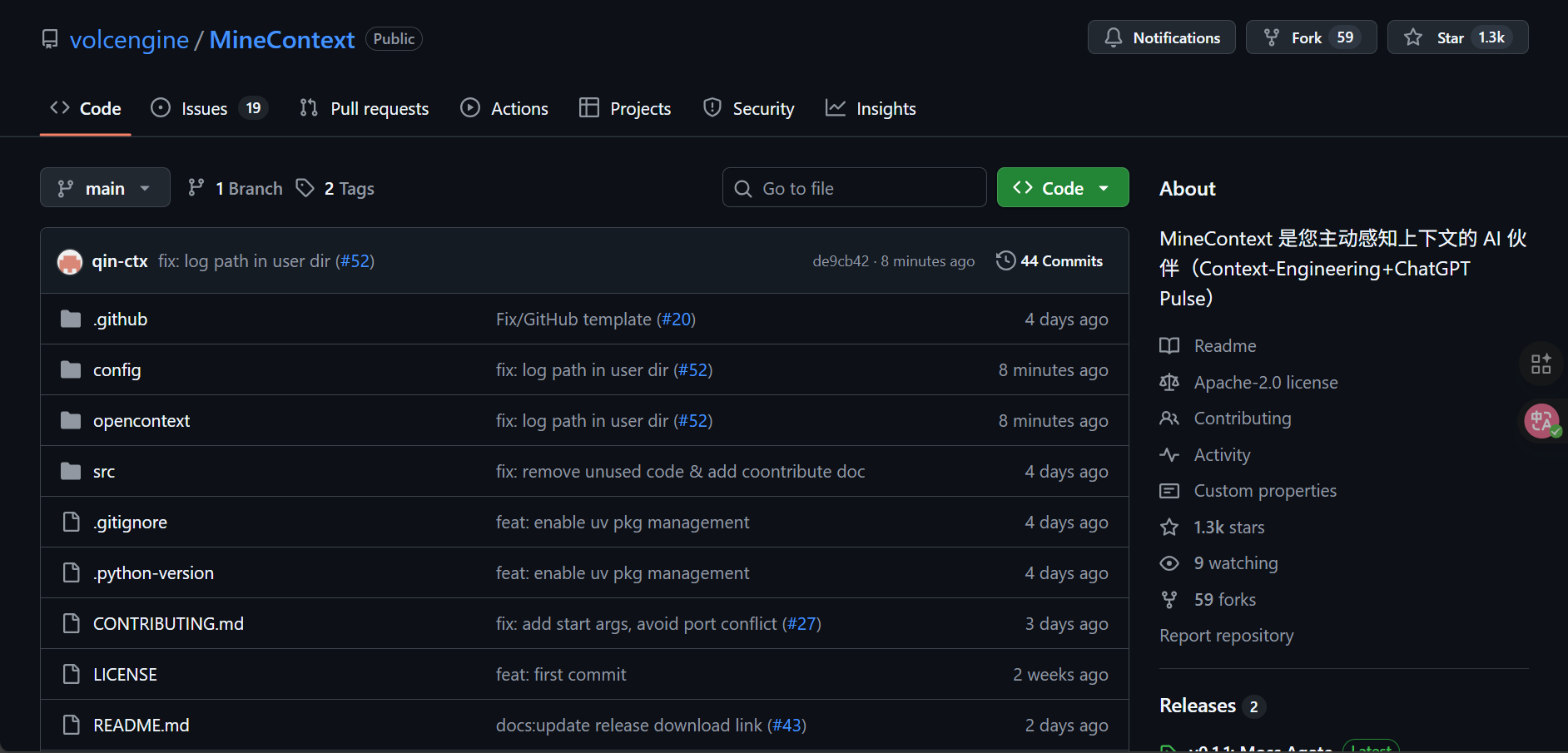
Task: View the Apache-2.0 license link
Action: (x=1266, y=383)
